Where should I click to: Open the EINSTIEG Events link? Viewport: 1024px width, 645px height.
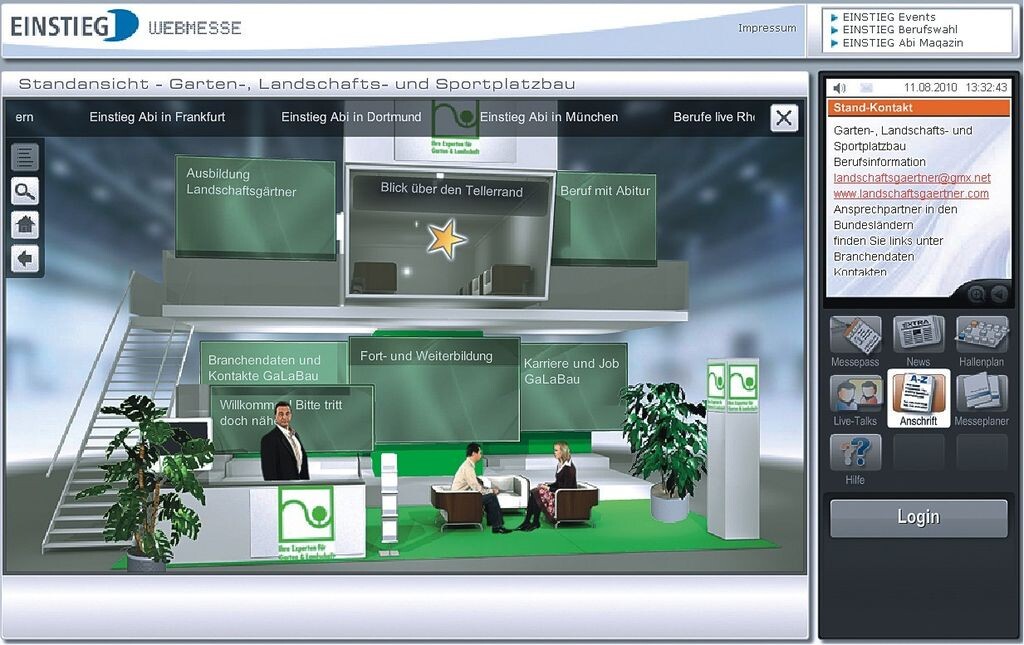(888, 17)
